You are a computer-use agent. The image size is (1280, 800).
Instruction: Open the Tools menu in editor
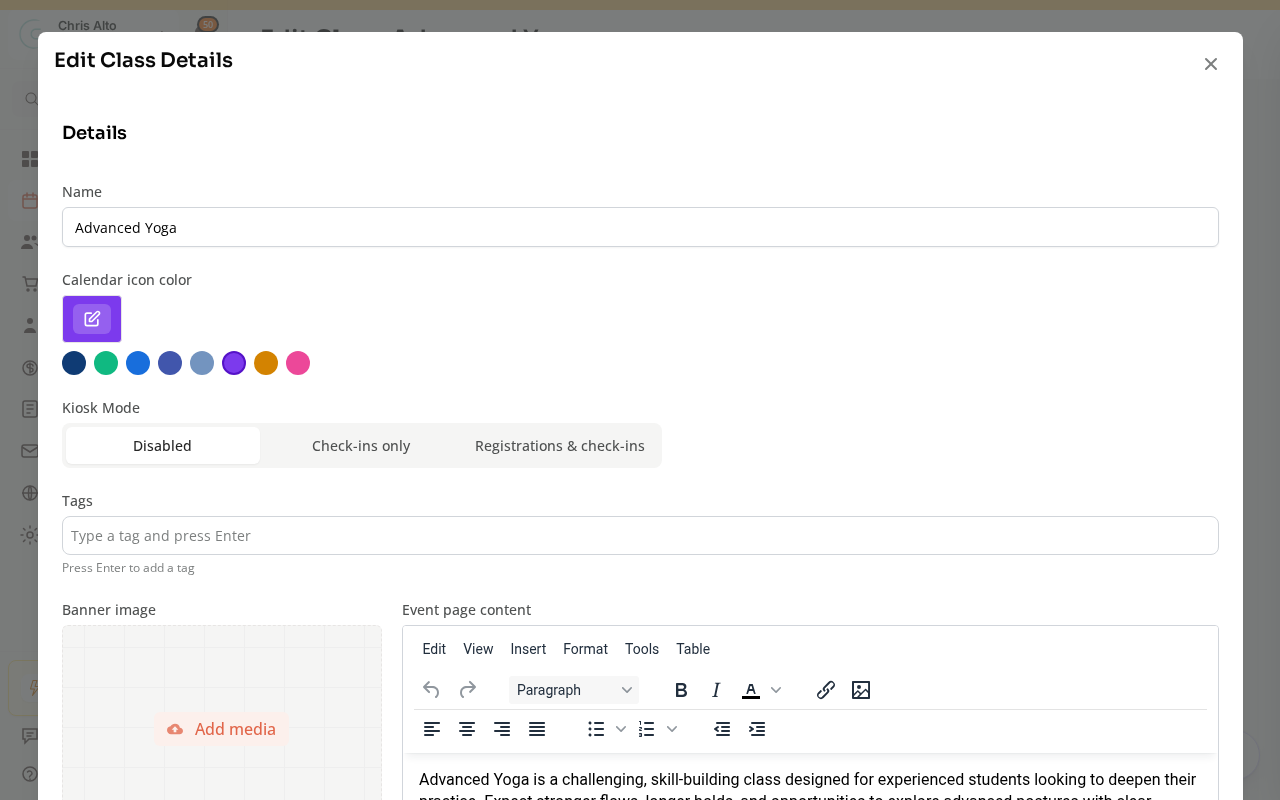[x=642, y=649]
